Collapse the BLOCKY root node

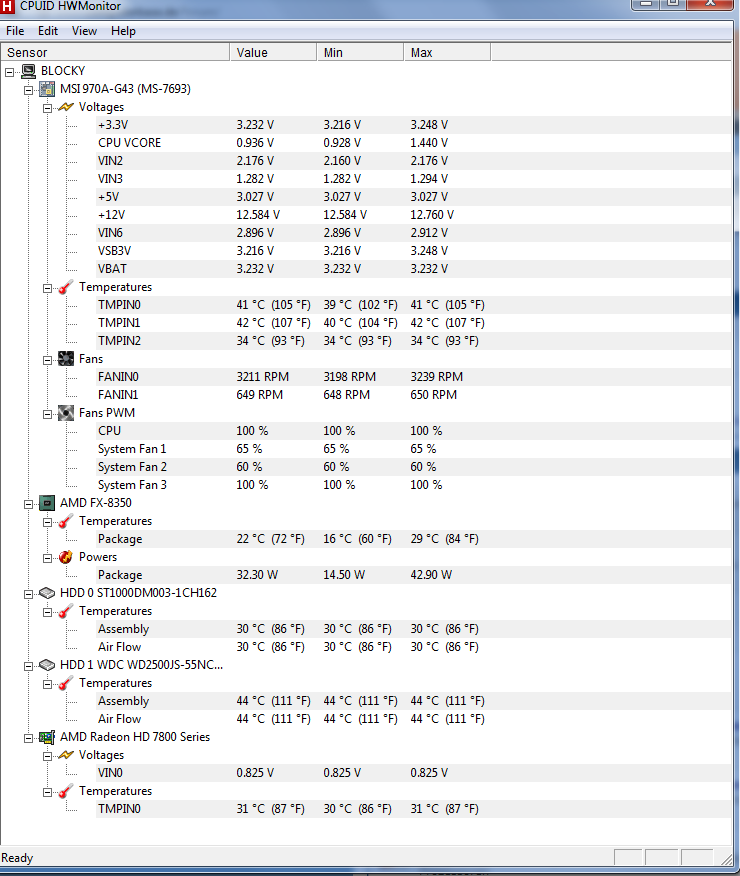coord(9,72)
